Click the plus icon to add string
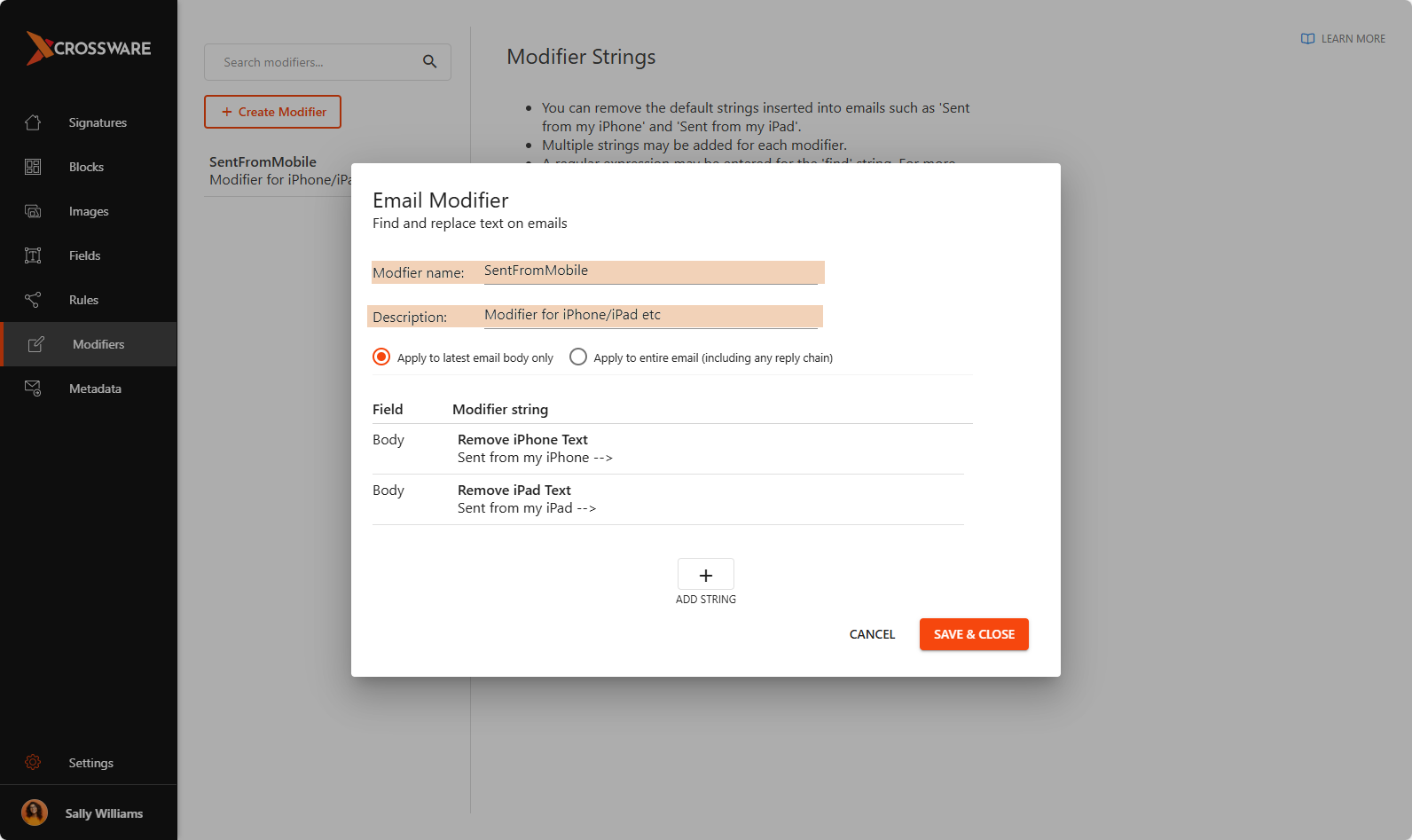This screenshot has width=1412, height=840. coord(705,575)
